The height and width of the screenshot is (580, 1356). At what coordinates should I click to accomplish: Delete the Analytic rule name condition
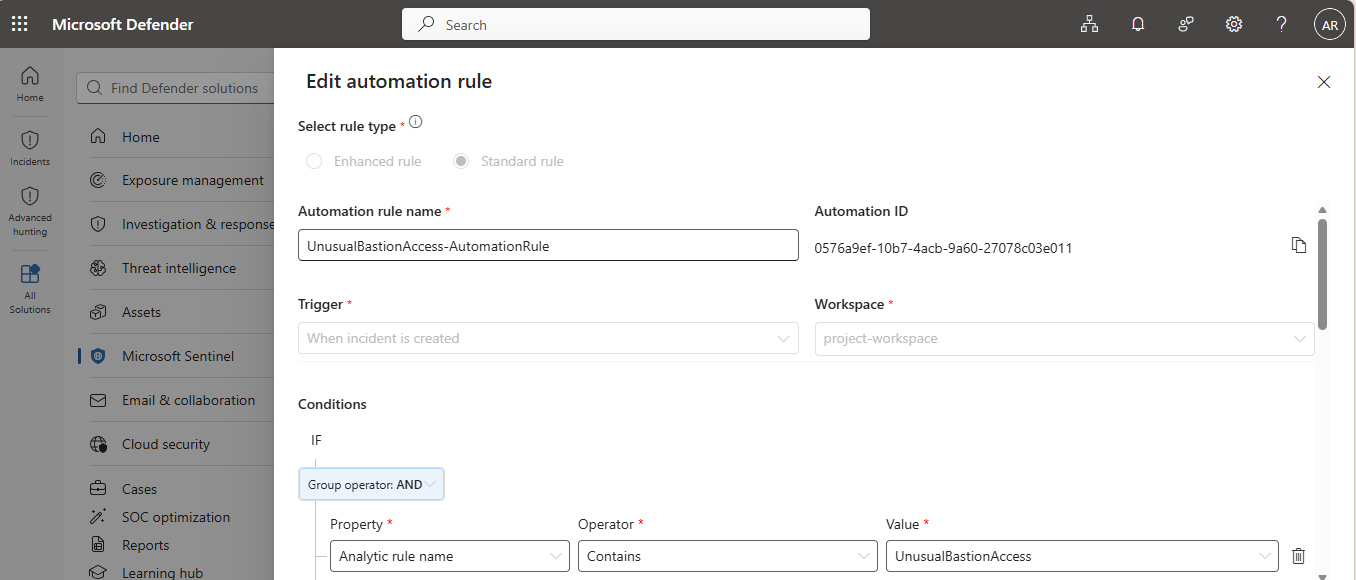click(1298, 556)
